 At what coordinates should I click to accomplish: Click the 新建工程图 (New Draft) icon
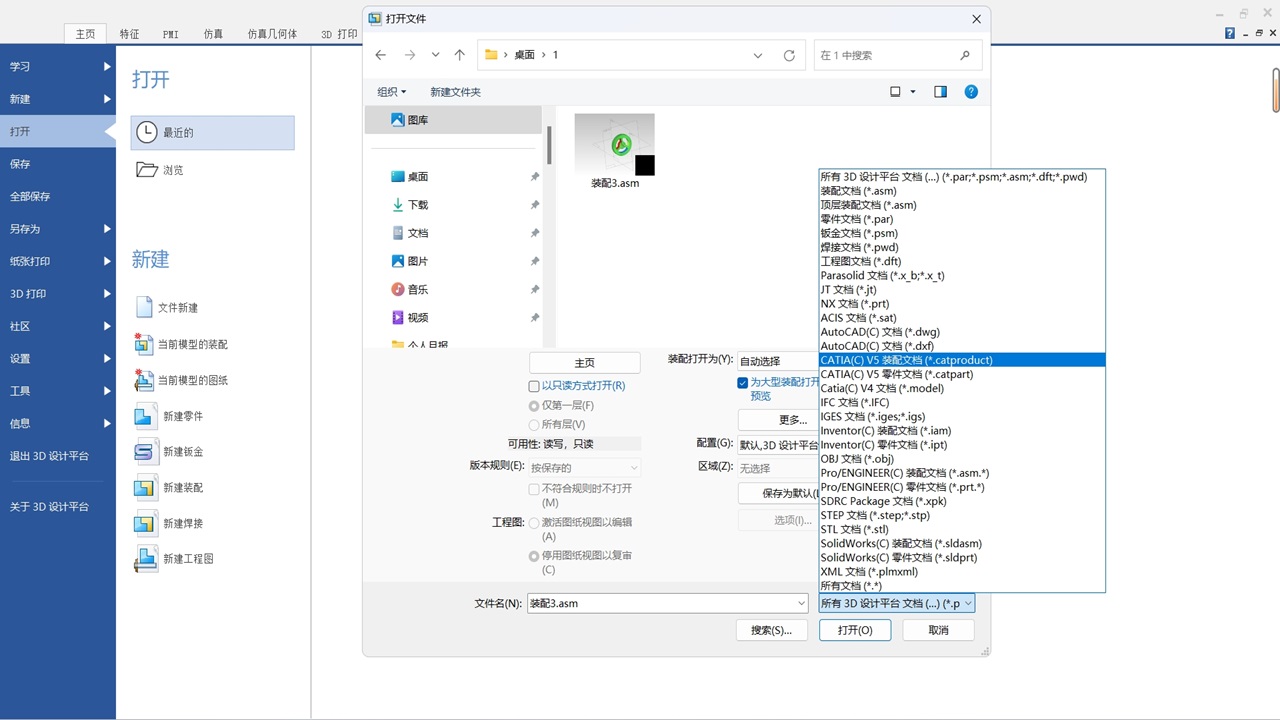point(145,559)
